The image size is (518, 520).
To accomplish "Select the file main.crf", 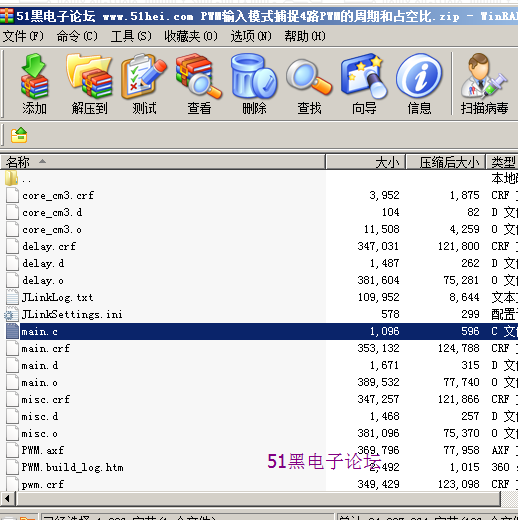I will coord(46,348).
